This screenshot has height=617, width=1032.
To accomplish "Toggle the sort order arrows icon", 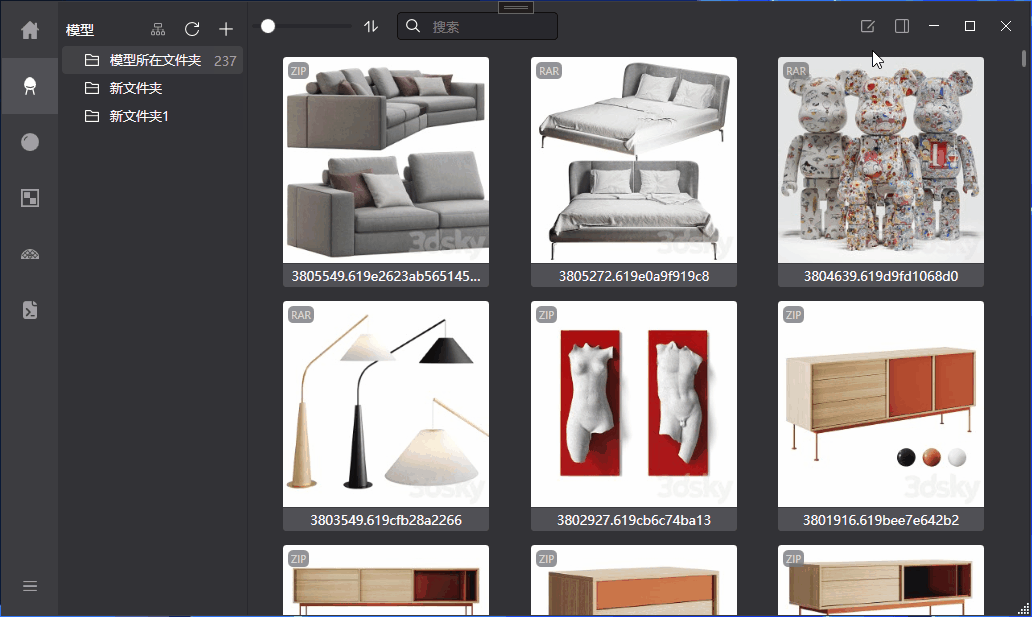I will (x=371, y=27).
